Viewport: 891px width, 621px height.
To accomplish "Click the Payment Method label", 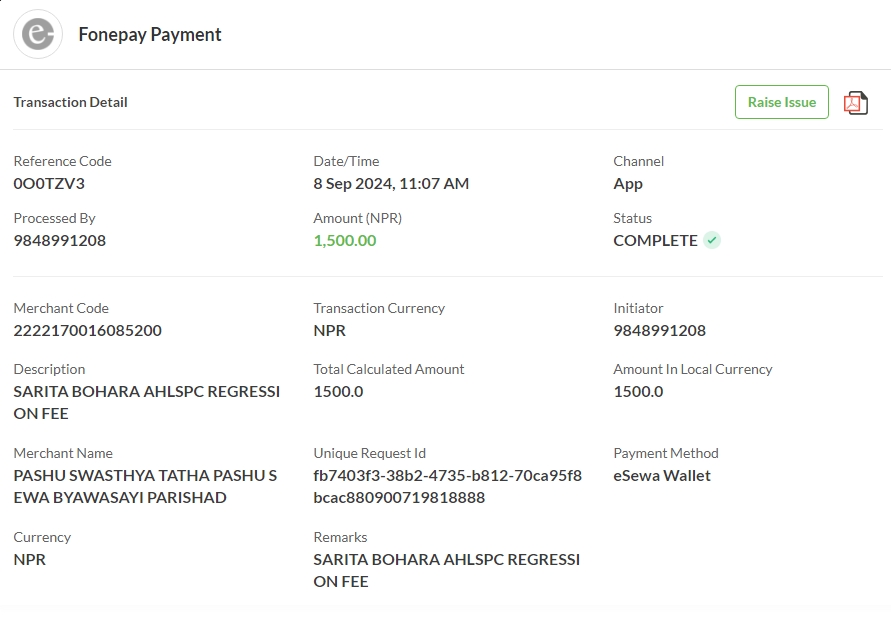I will point(666,453).
